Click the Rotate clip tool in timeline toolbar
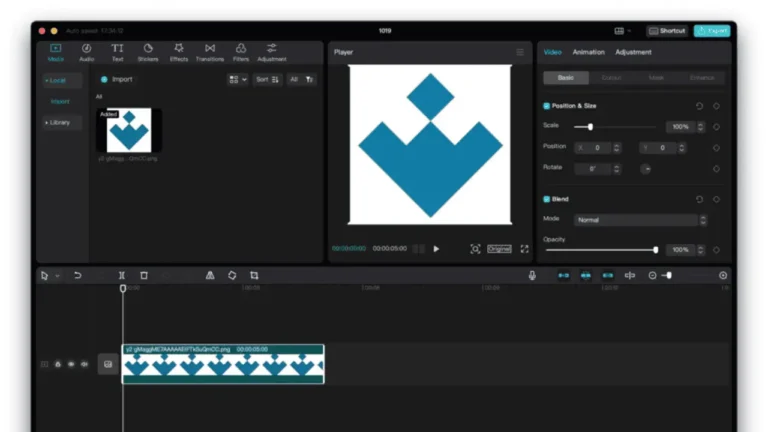 point(232,275)
